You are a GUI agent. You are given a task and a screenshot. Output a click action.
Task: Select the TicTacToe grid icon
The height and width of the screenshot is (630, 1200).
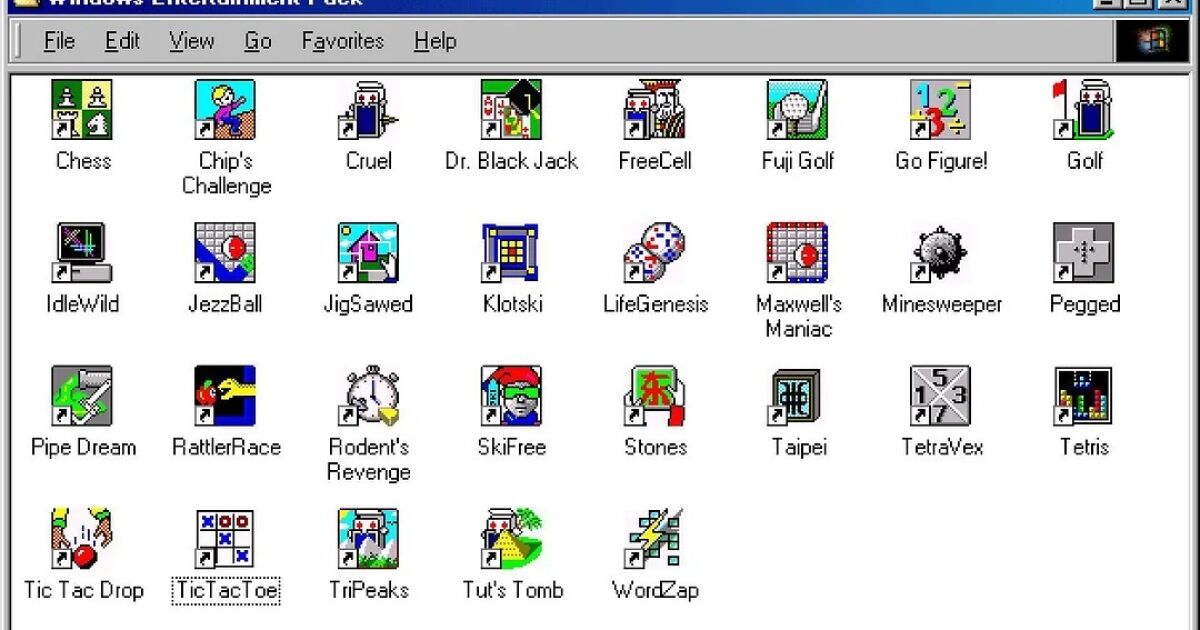(x=226, y=539)
